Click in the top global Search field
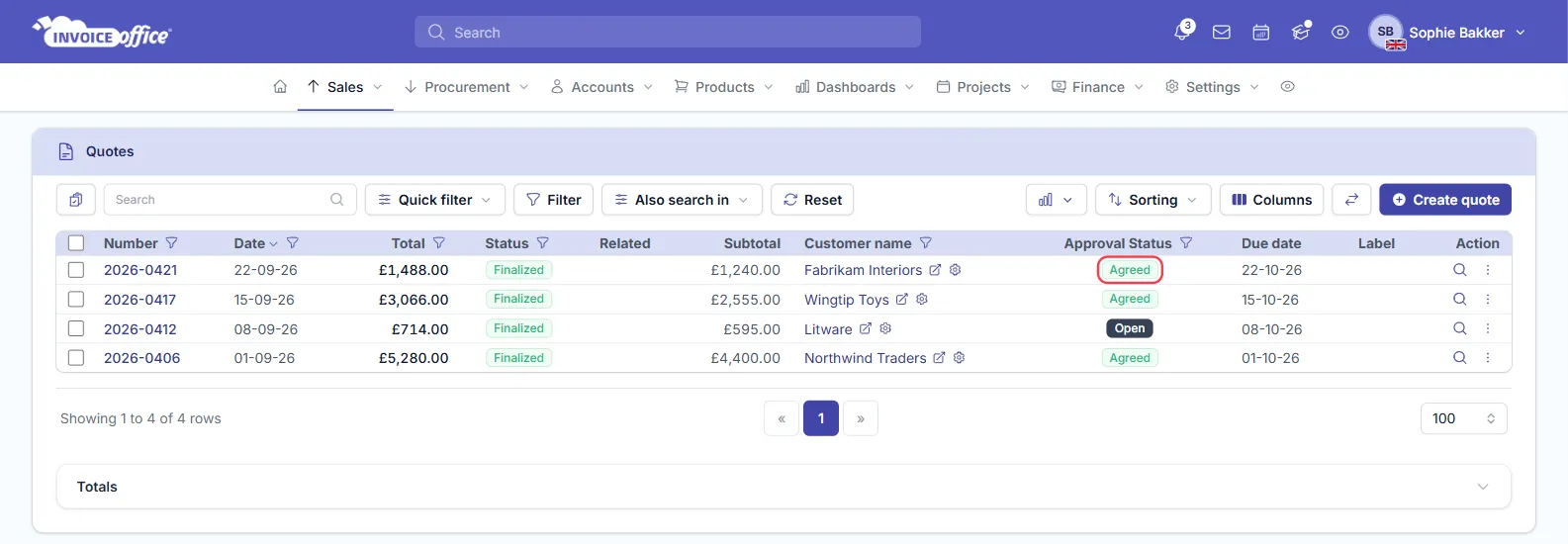 [x=668, y=32]
